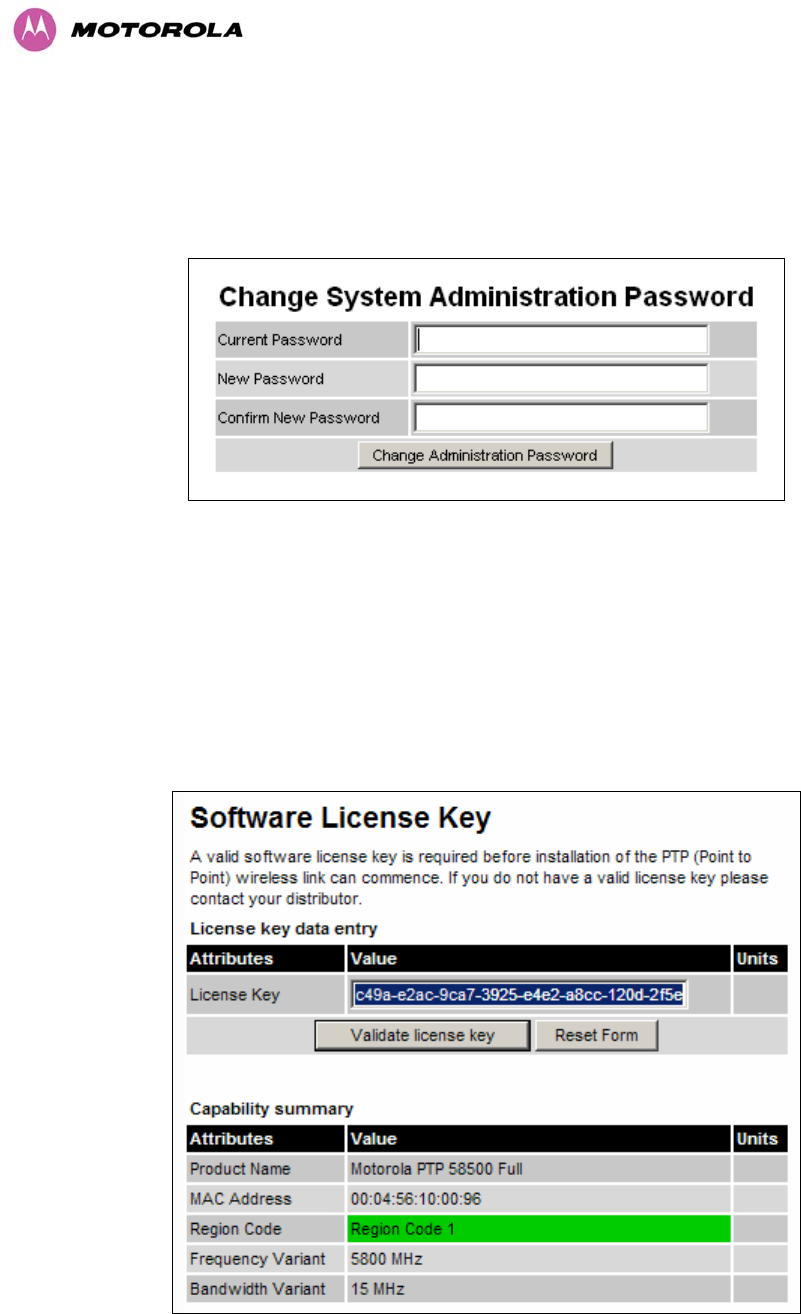This screenshot has height=1314, width=801.
Task: Click the Bandwidth Variant attribute cell
Action: coord(266,1289)
